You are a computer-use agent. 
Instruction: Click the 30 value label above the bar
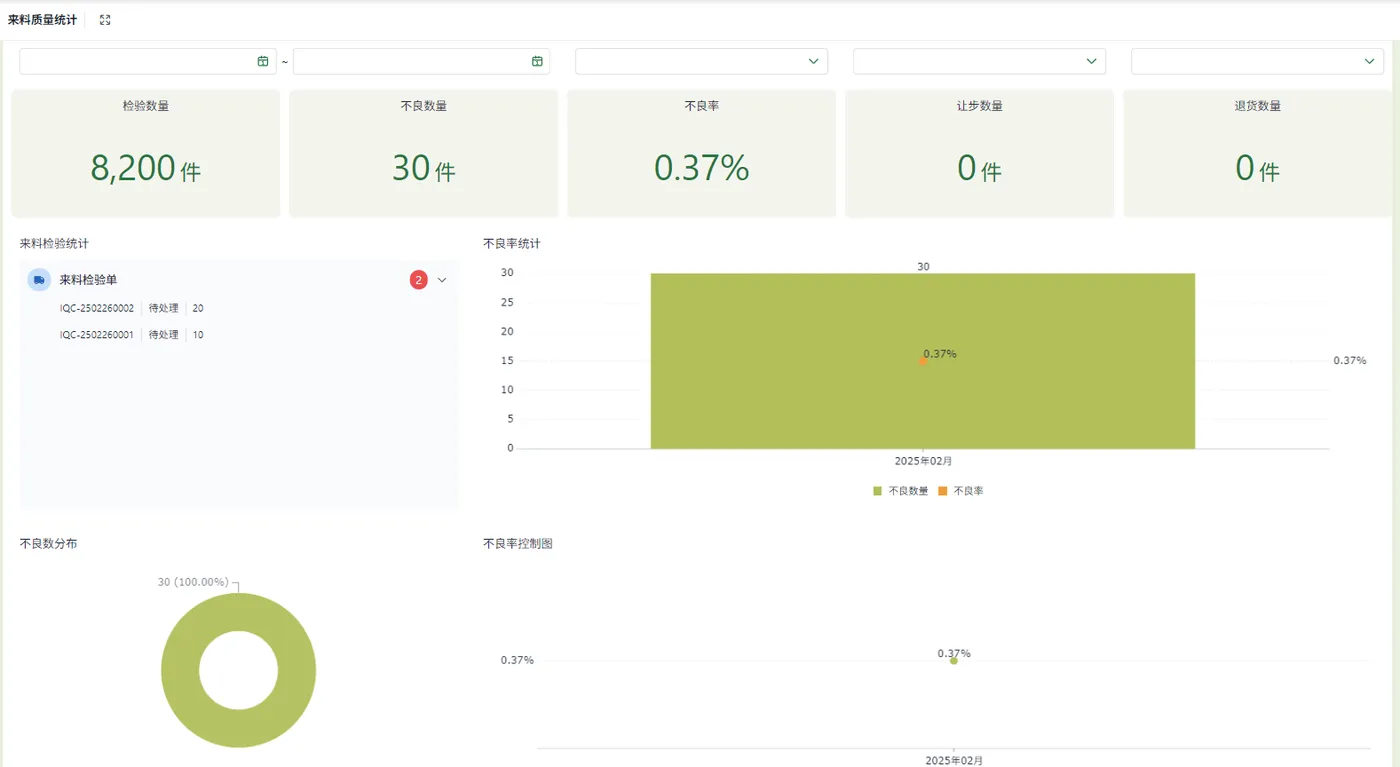tap(923, 266)
